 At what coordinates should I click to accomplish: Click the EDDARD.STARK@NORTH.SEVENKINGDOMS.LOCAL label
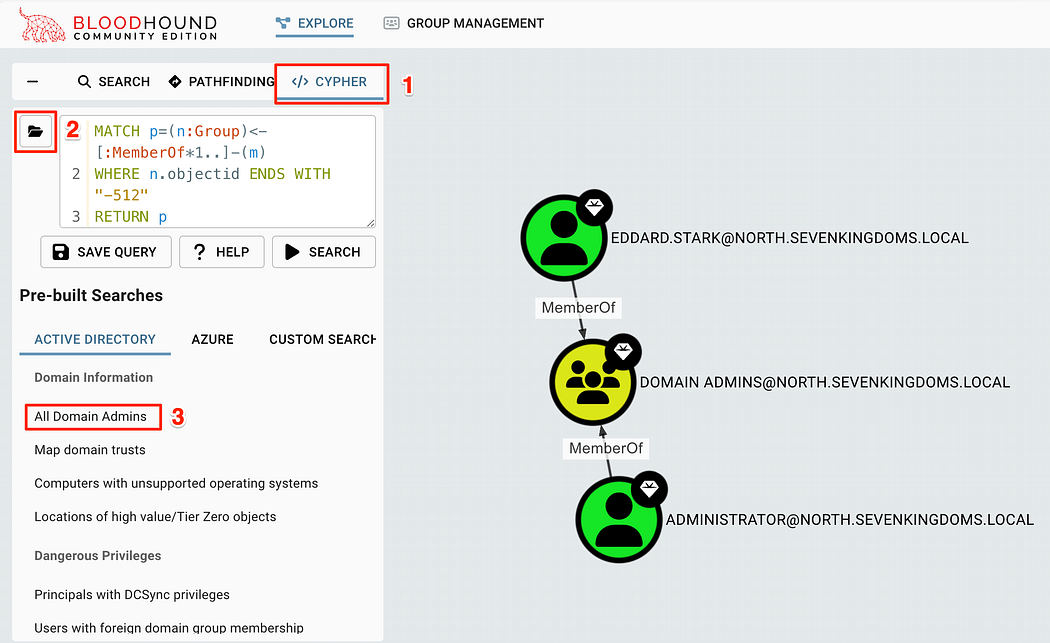(x=790, y=238)
